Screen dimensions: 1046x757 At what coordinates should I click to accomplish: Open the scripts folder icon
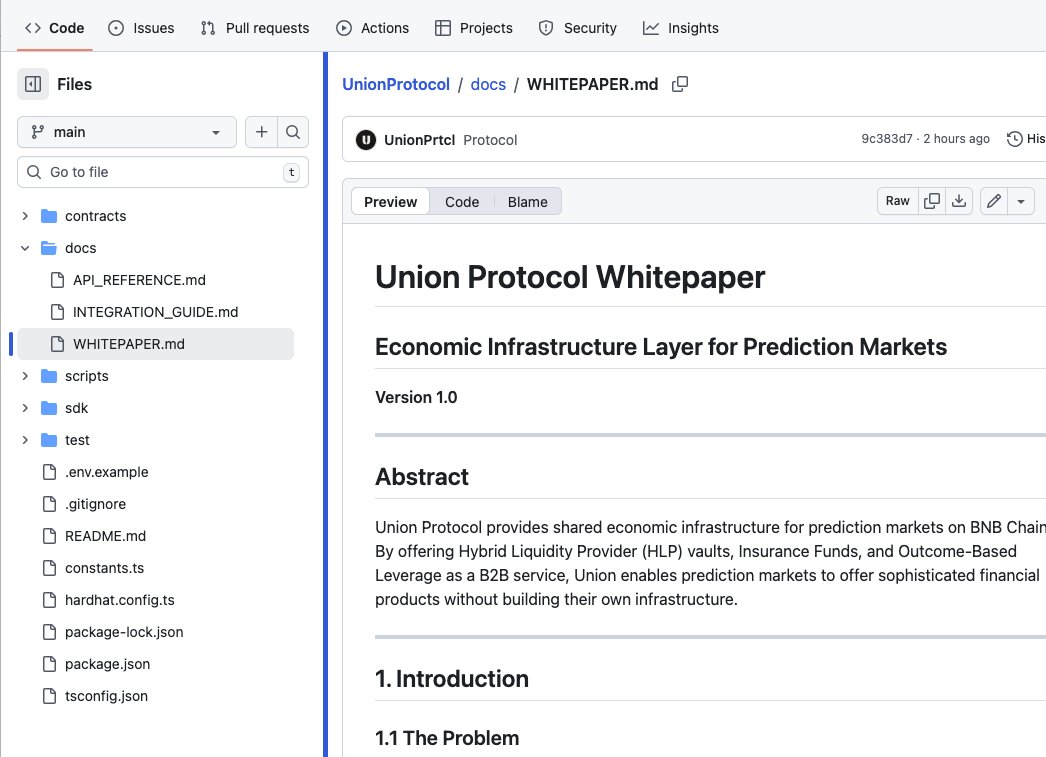tap(49, 376)
